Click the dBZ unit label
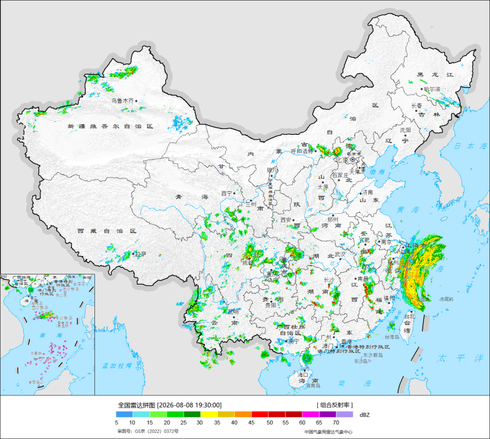 (x=365, y=415)
